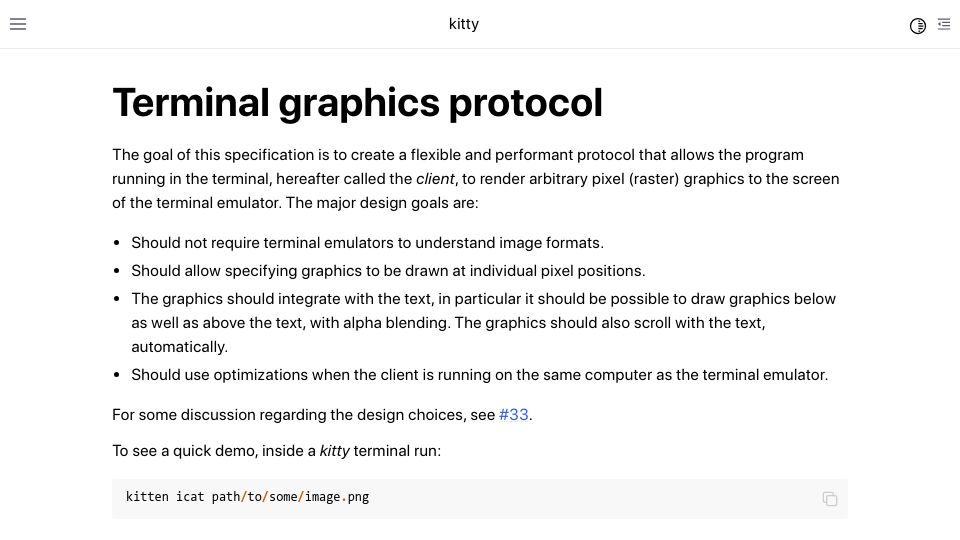Copy the kitten icat code snippet
Viewport: 960px width, 540px height.
(830, 499)
